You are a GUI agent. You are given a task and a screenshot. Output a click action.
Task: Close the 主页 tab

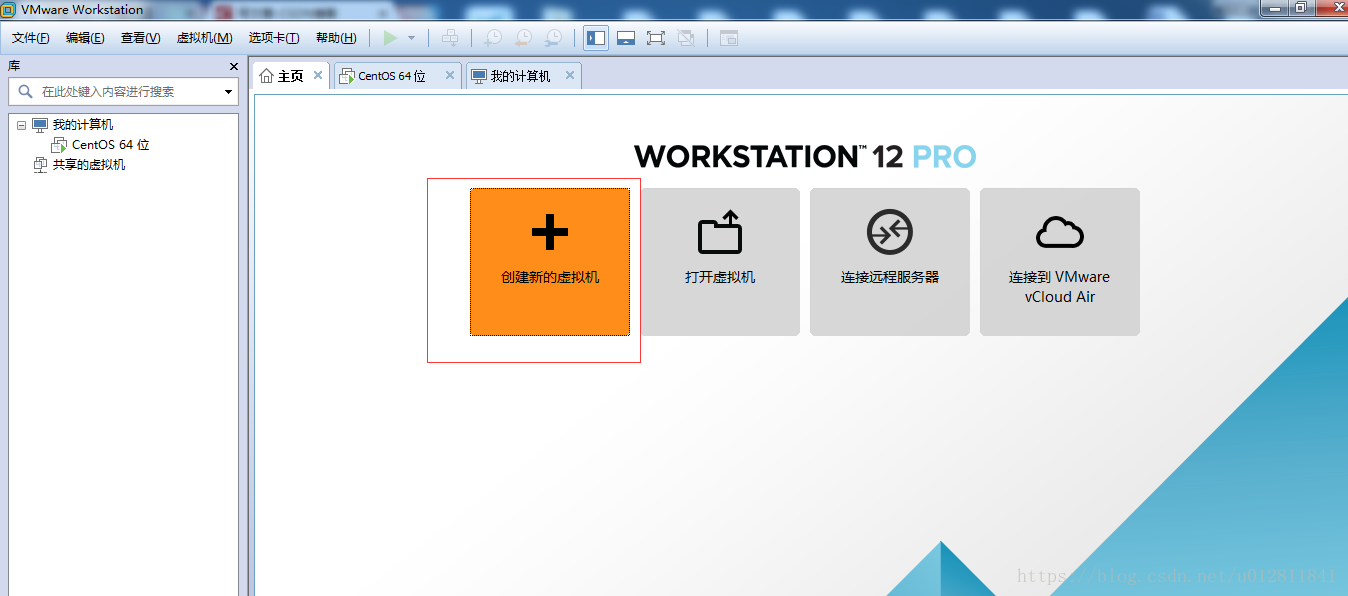pyautogui.click(x=318, y=75)
